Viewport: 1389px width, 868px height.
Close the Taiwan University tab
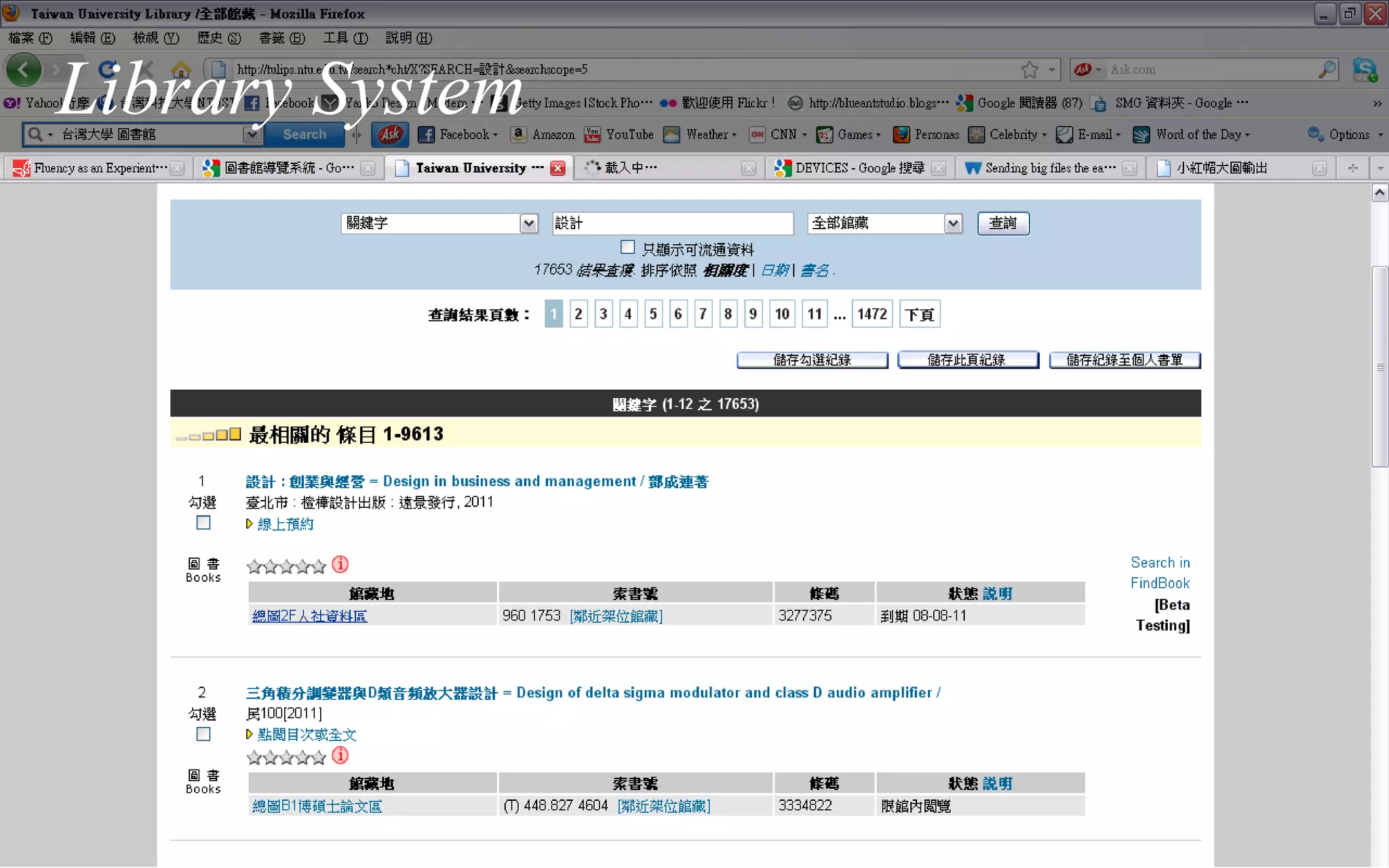click(557, 168)
